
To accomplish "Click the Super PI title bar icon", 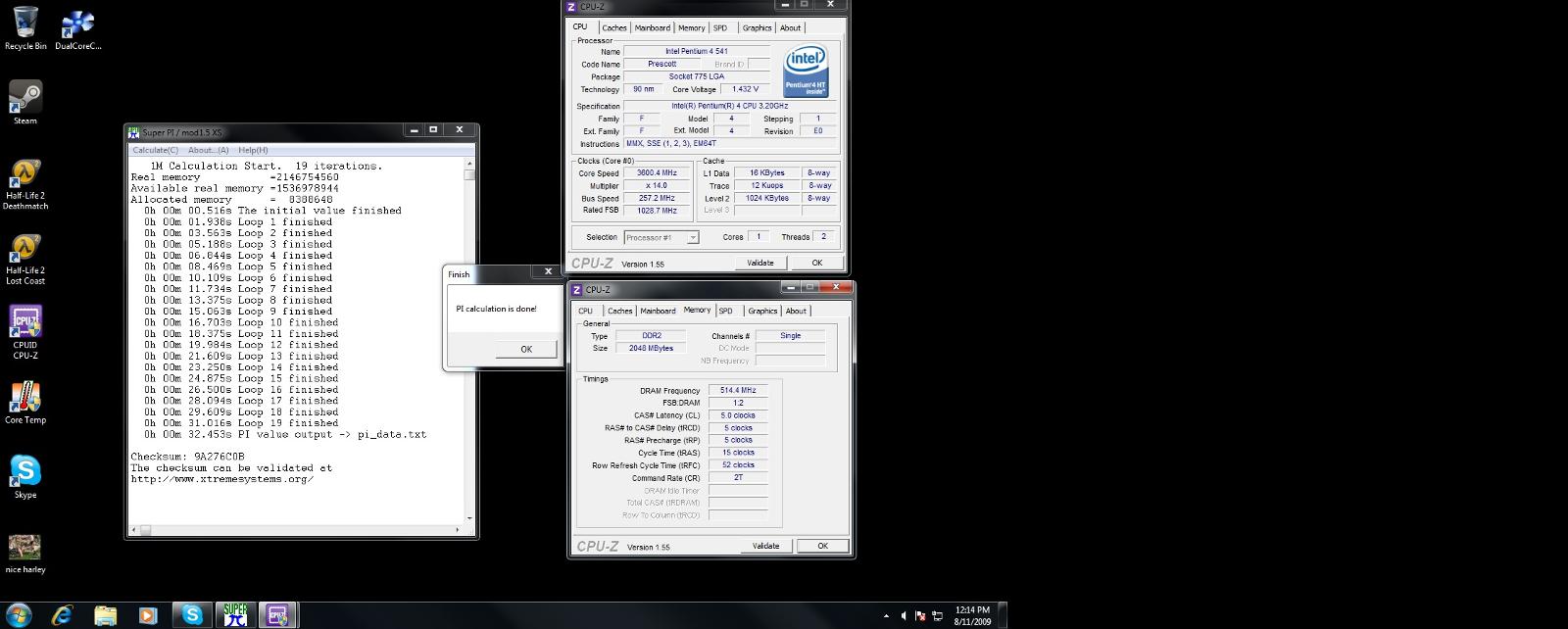I will click(134, 131).
